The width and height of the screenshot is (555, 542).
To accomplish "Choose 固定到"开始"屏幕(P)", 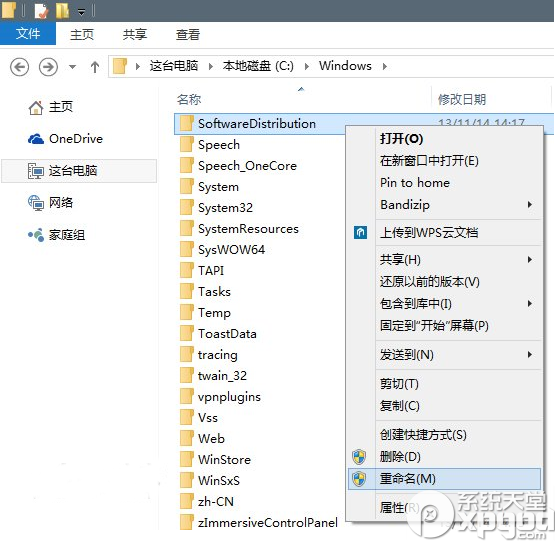I will click(x=445, y=325).
